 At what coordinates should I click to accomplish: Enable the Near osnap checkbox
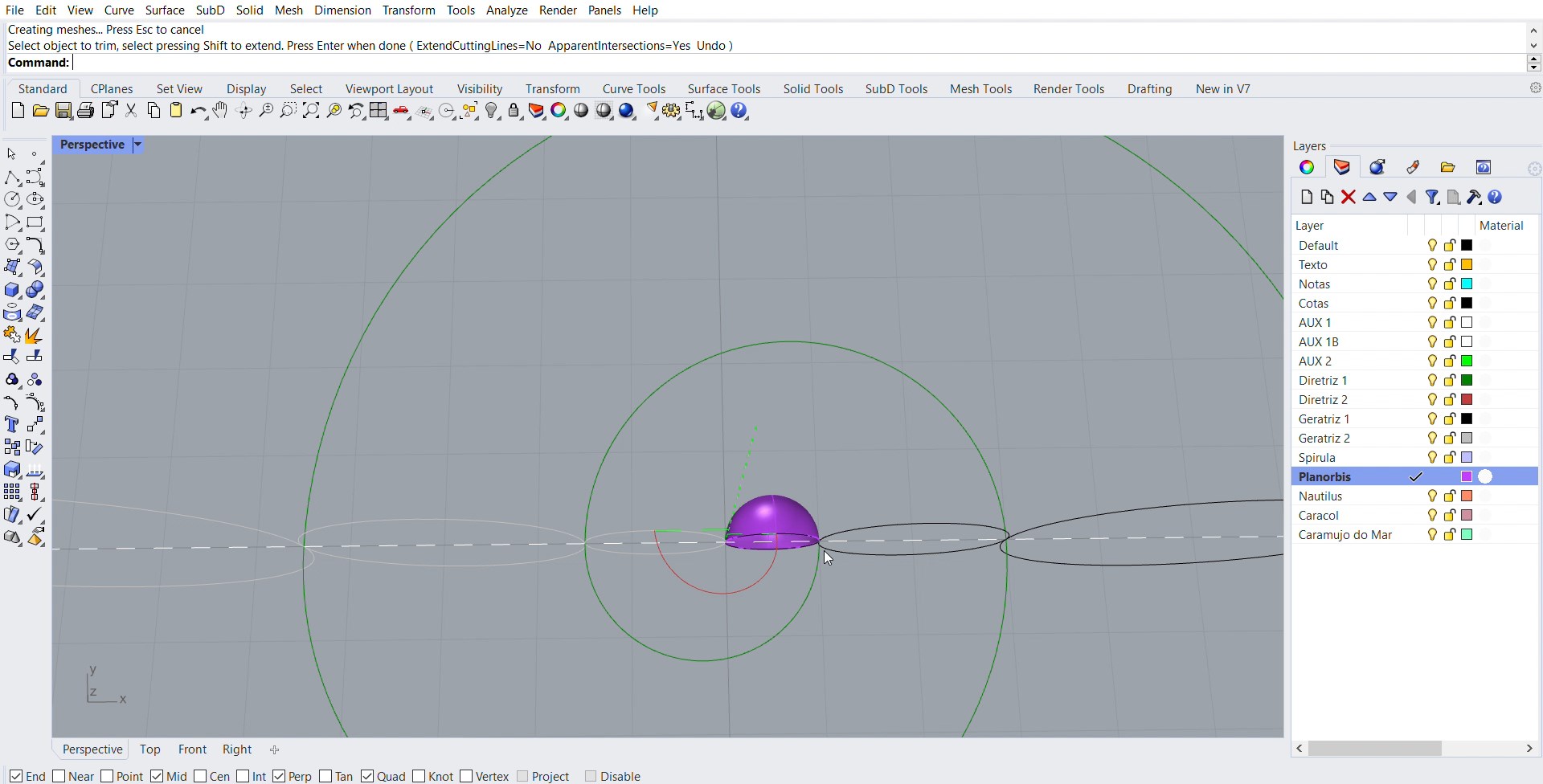pos(59,776)
